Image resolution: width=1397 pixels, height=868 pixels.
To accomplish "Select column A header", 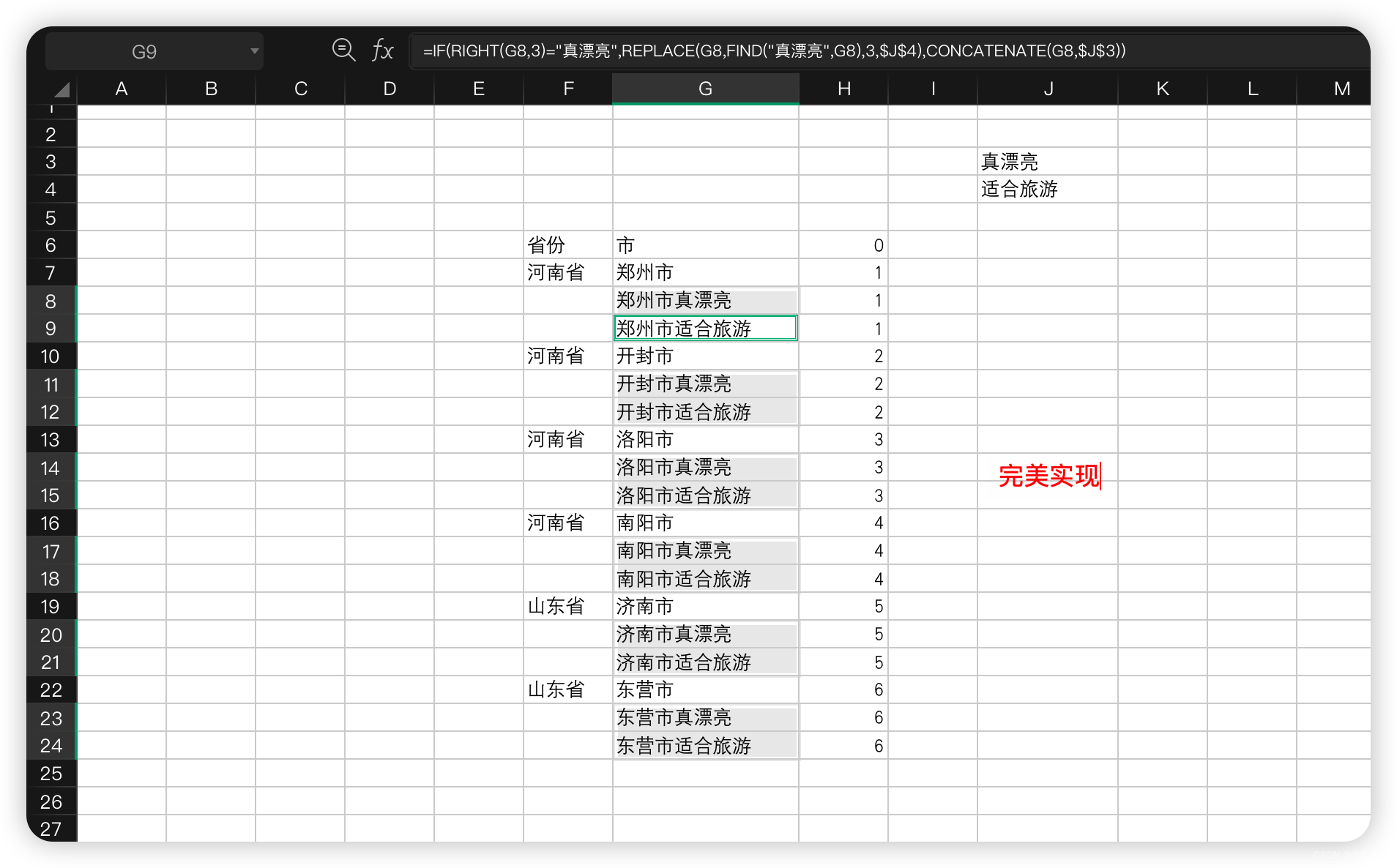I will click(x=122, y=89).
